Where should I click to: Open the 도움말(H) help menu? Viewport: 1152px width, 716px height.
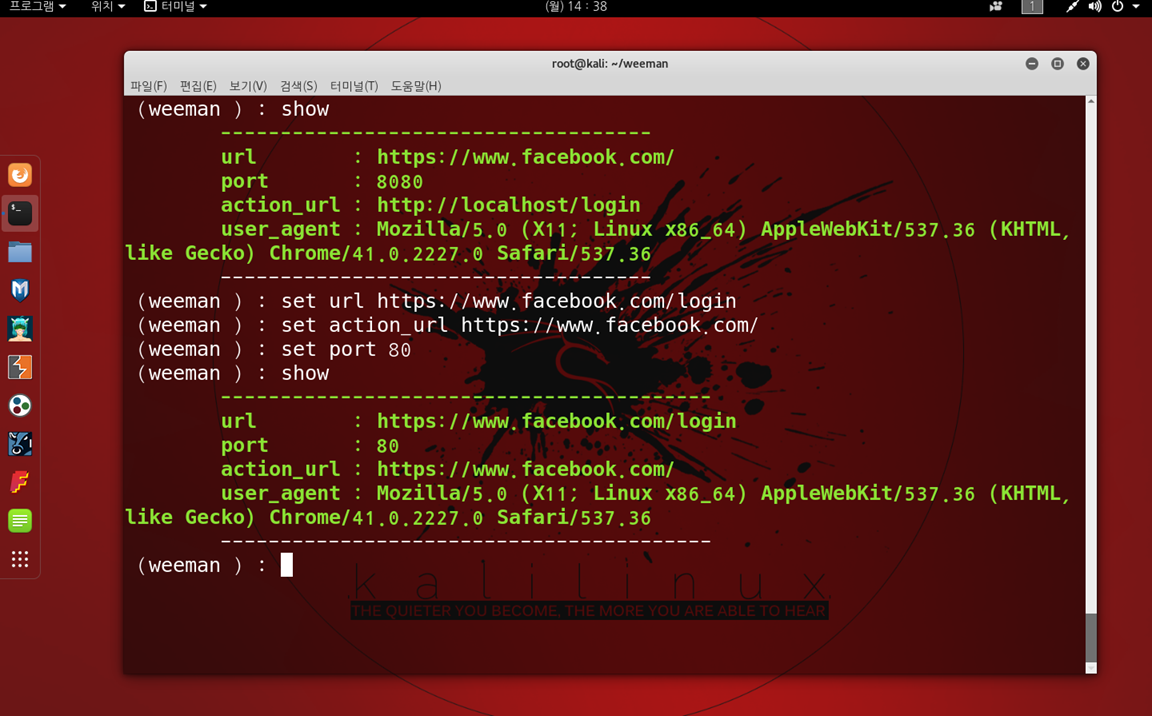416,86
